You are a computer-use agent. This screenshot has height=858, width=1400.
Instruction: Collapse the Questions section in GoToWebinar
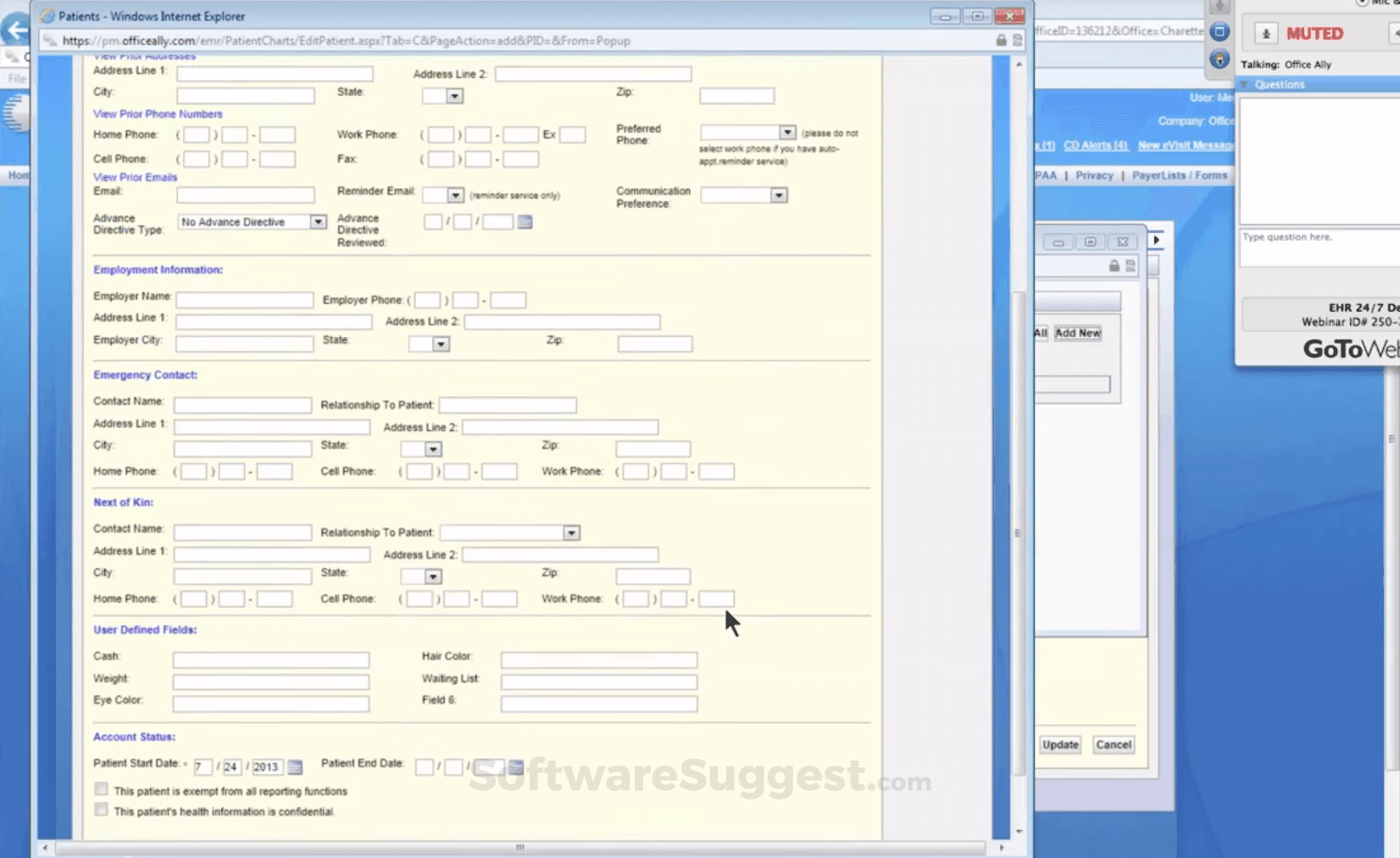[x=1246, y=84]
